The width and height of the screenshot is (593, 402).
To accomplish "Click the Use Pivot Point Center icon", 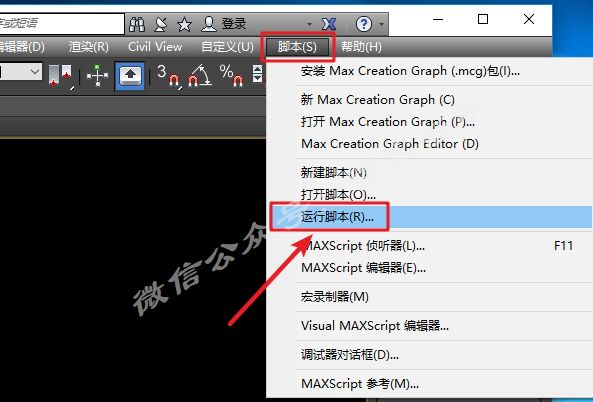I will [98, 76].
